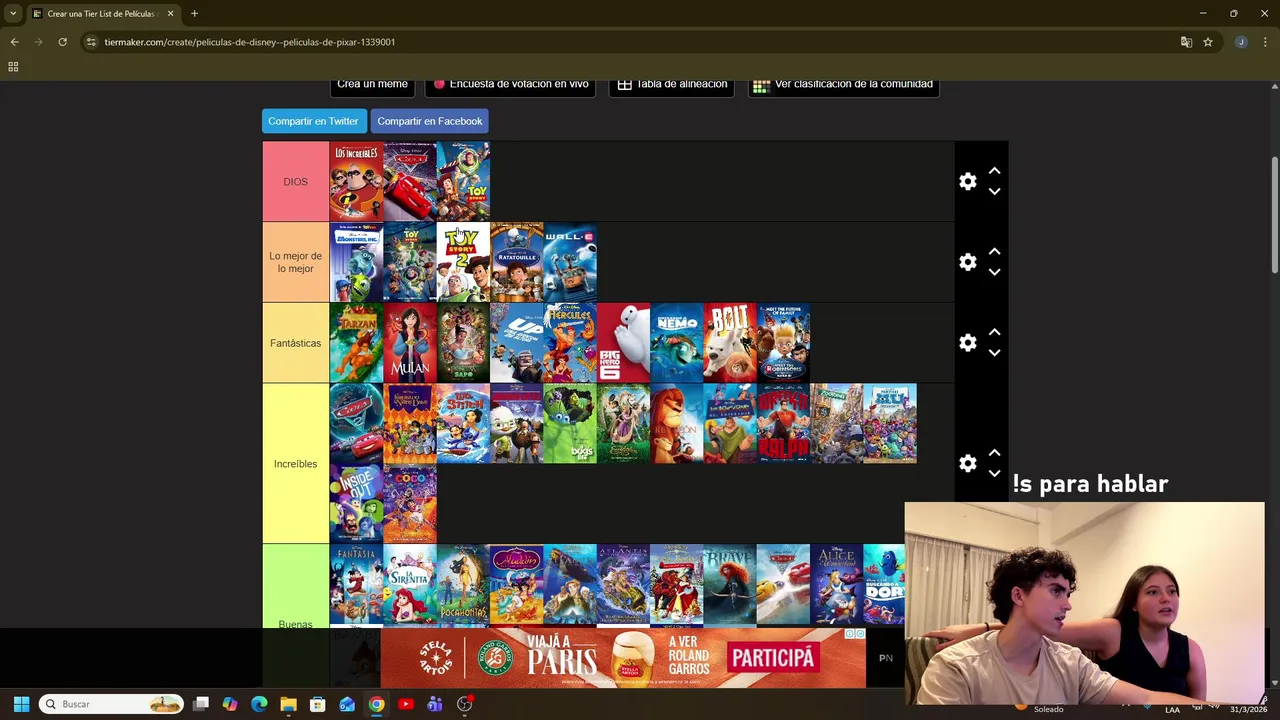The height and width of the screenshot is (720, 1280).
Task: Open the Chrome apps grid shortcut
Action: point(13,67)
